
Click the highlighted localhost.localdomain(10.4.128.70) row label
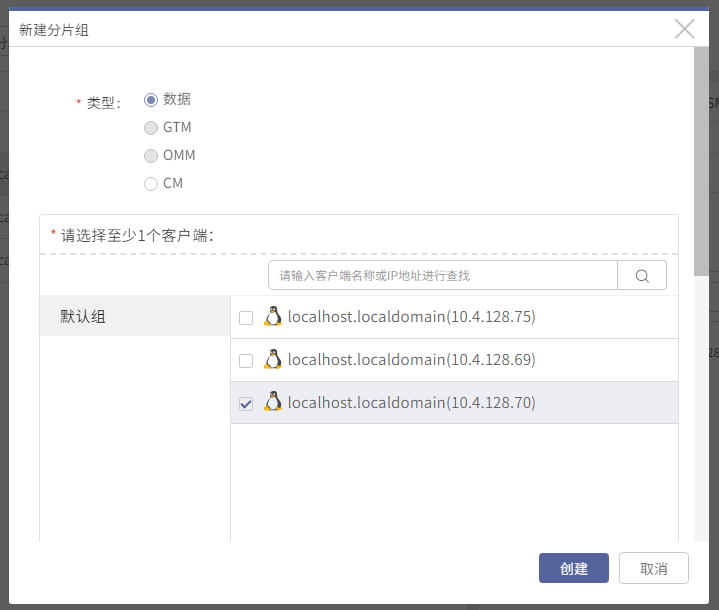point(411,402)
